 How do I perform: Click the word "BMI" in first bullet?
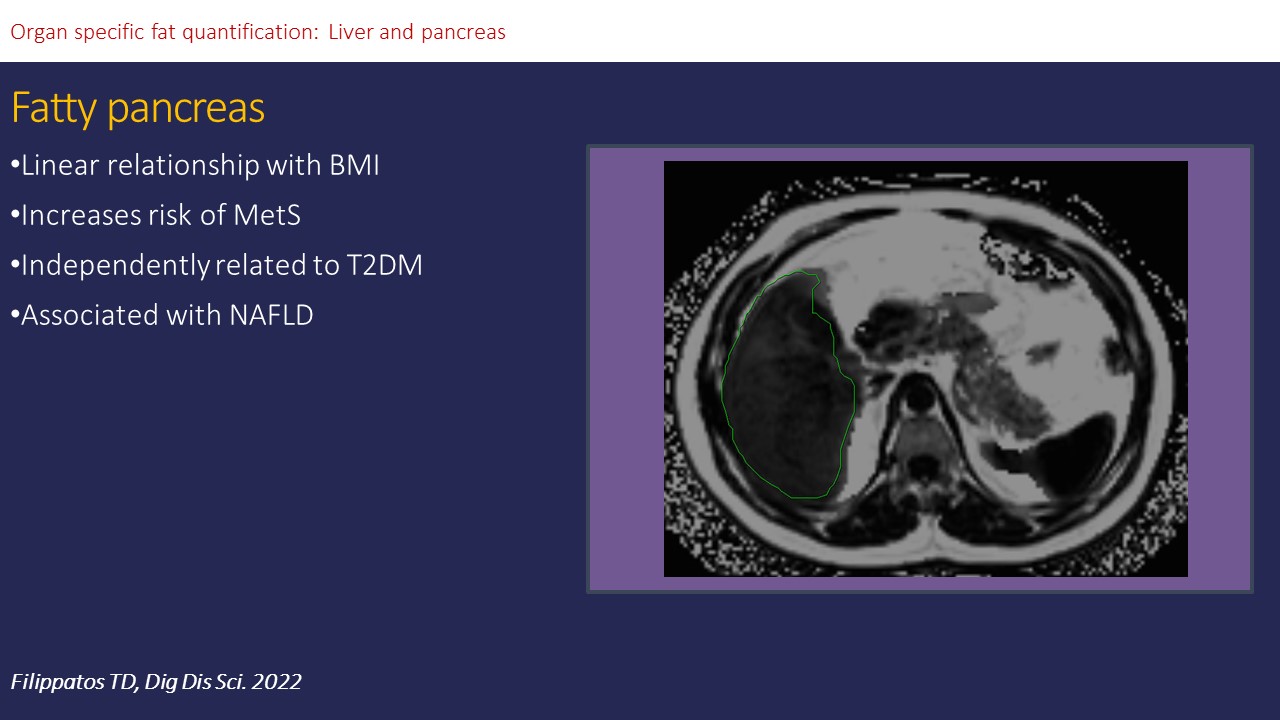354,165
